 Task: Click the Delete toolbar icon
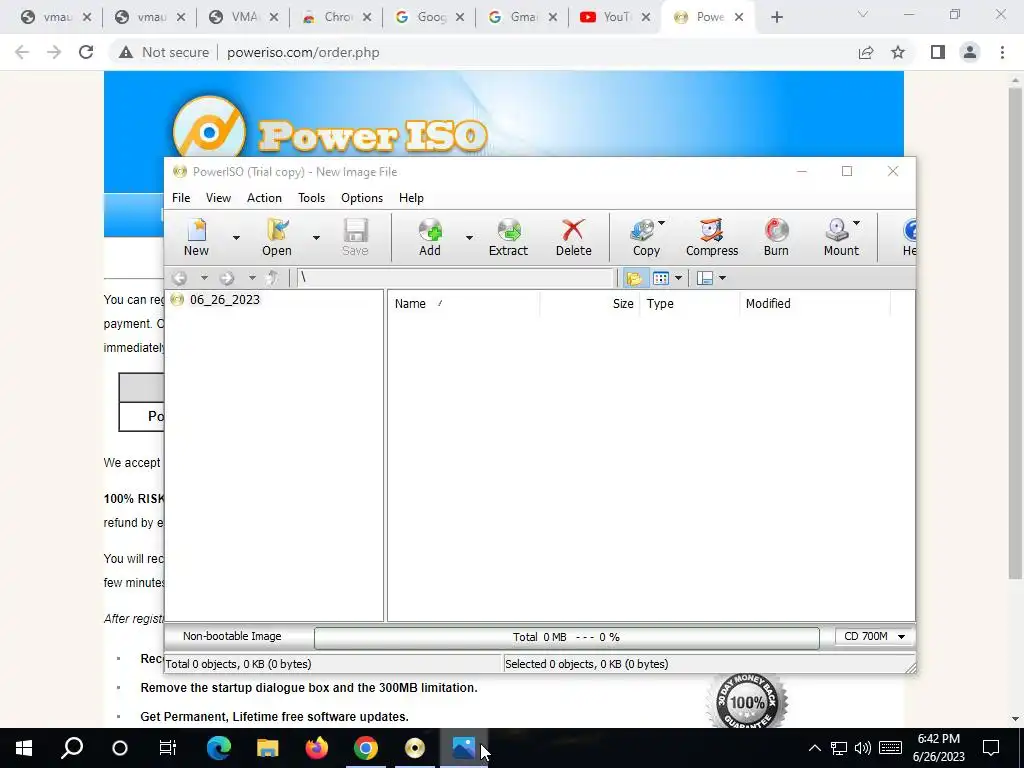pos(573,237)
